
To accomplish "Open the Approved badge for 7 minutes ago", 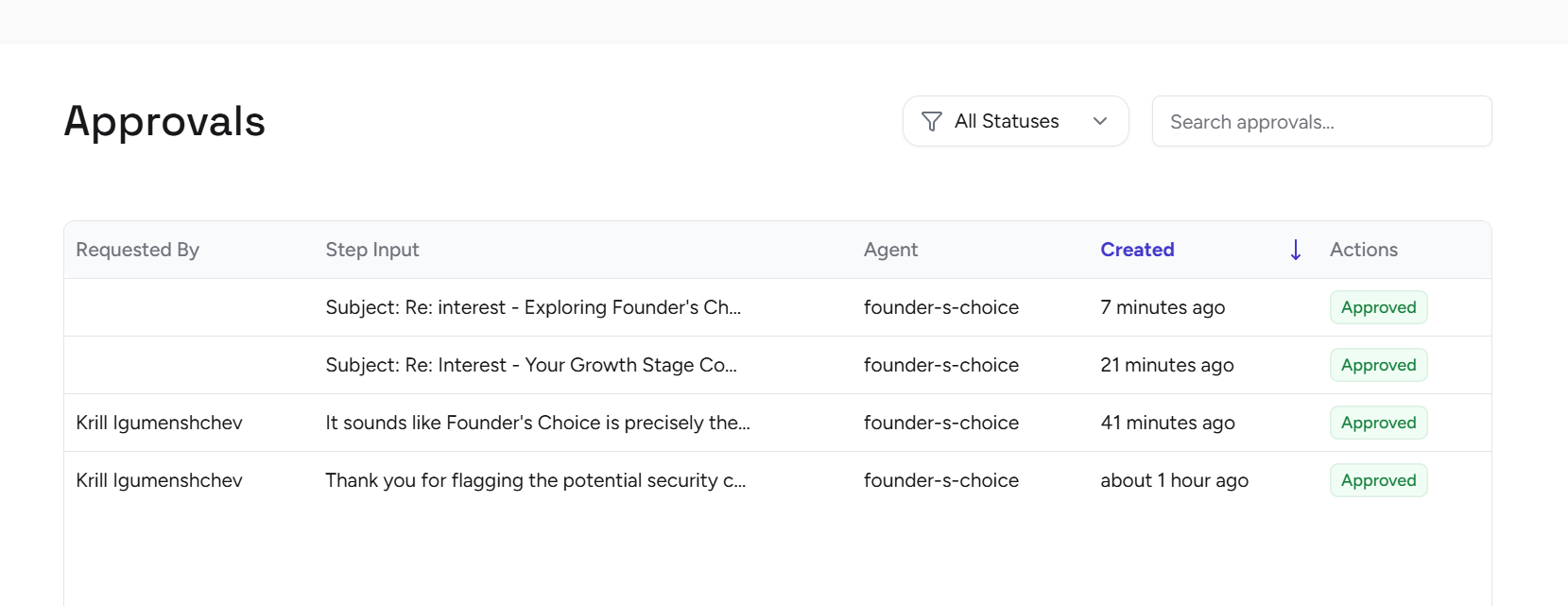I will pos(1378,307).
